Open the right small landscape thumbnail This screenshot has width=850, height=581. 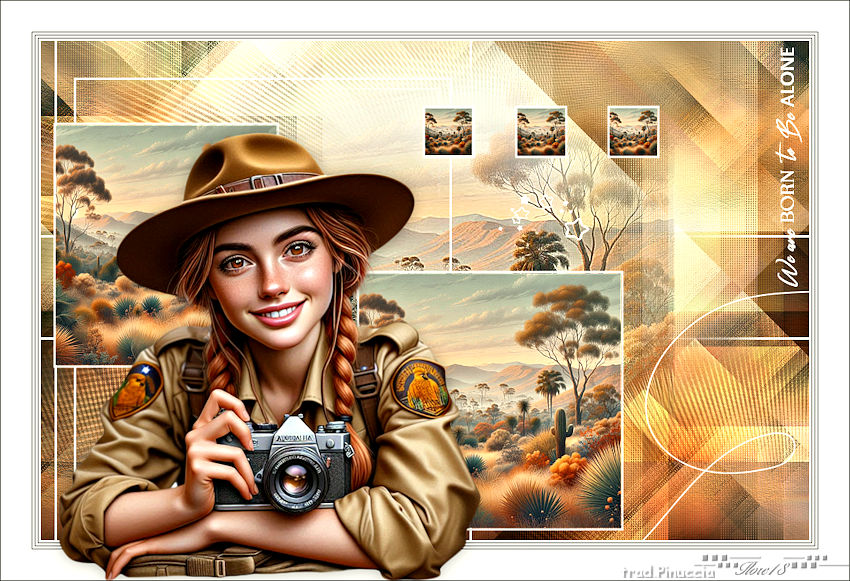coord(633,131)
